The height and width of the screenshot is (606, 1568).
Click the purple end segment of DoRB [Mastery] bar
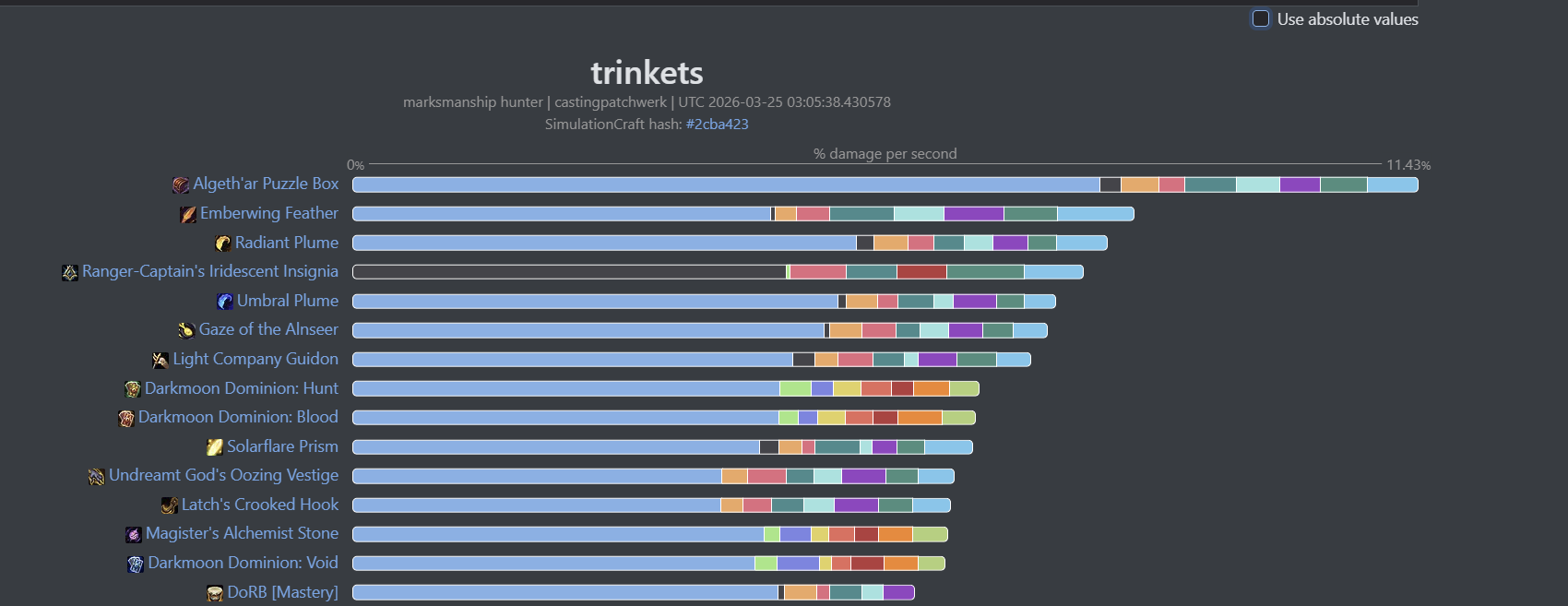tap(899, 592)
